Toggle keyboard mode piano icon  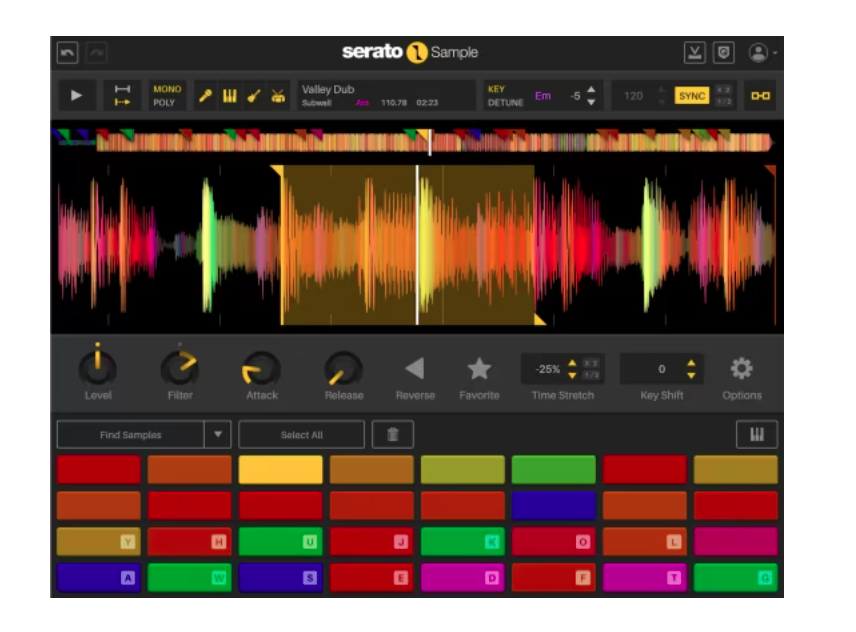757,435
